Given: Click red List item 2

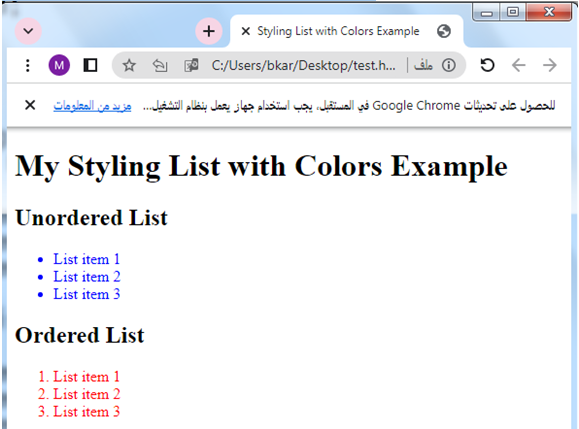Looking at the screenshot, I should [x=87, y=394].
